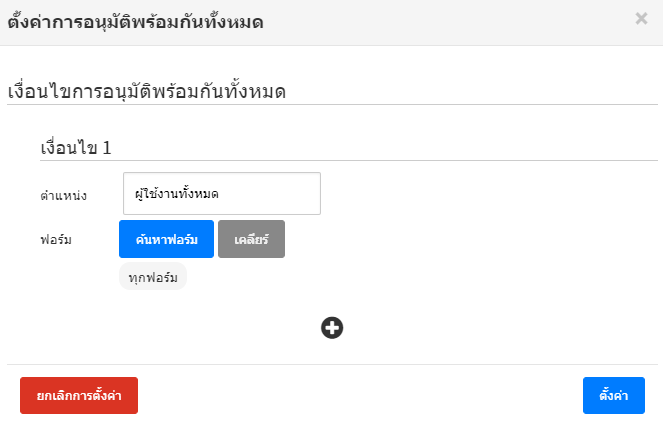Select the ทุกฟอร์ม form tag
The height and width of the screenshot is (428, 663).
pos(153,277)
